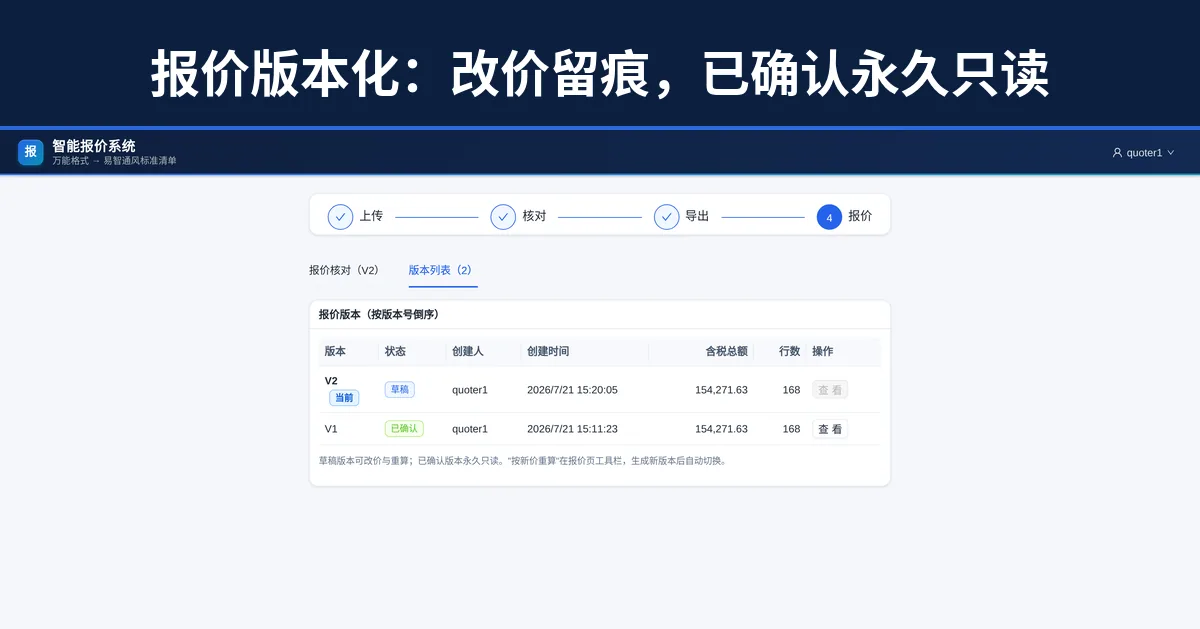Click the user avatar icon beside quoter1

tap(1117, 153)
